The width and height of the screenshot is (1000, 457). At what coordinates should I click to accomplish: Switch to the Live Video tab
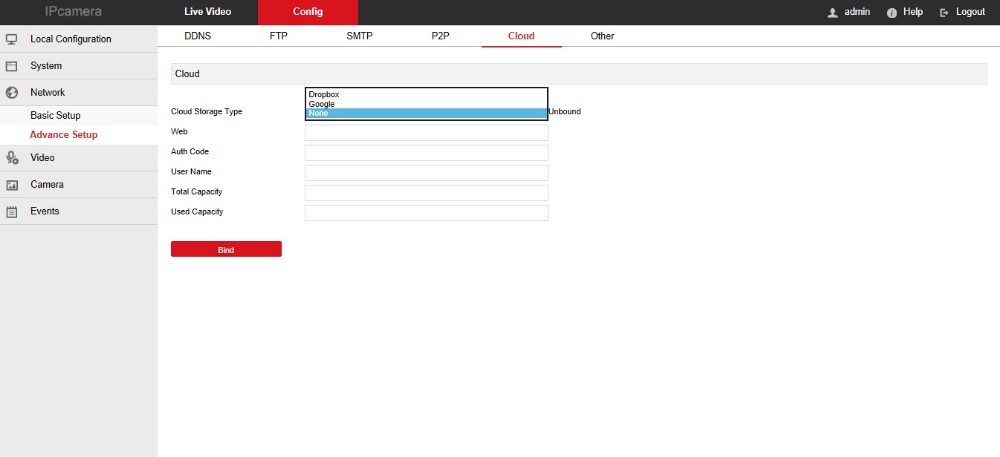[x=207, y=12]
